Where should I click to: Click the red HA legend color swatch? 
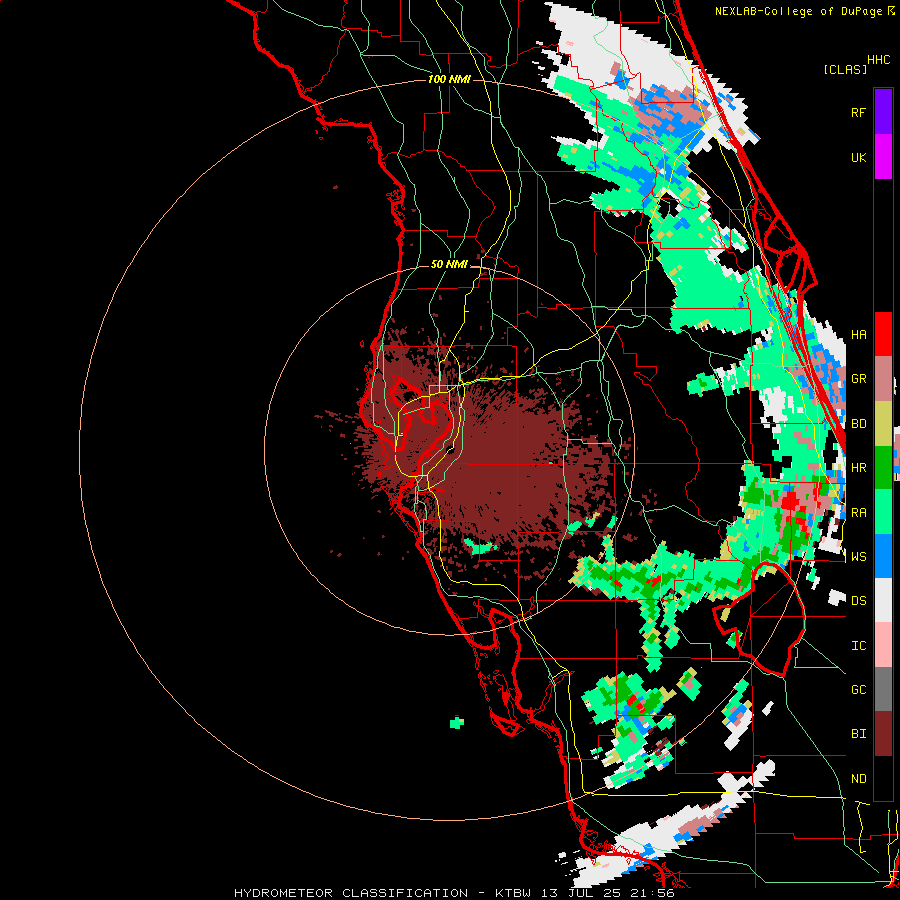883,334
